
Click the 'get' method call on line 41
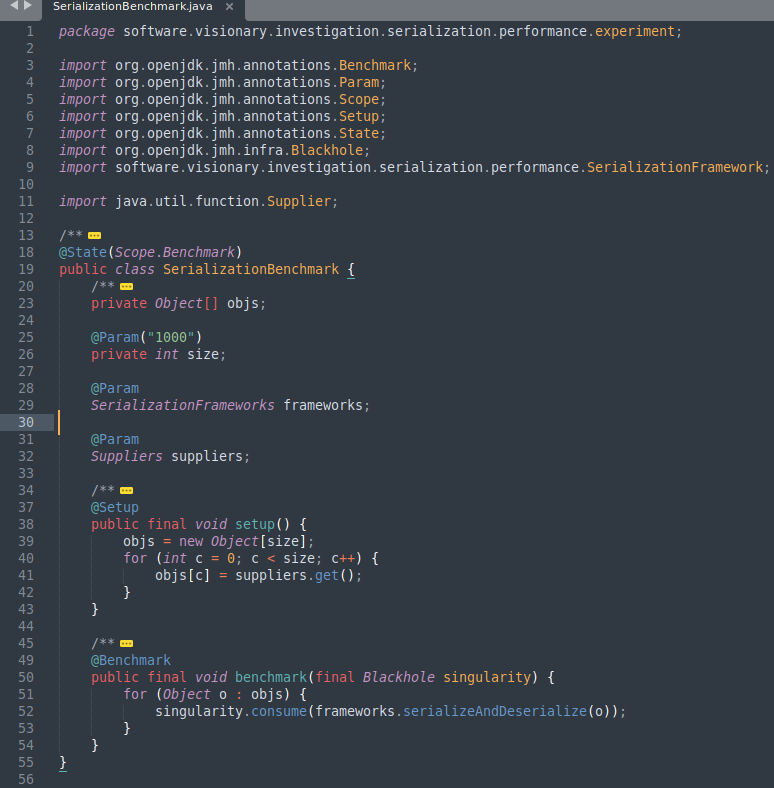(327, 575)
